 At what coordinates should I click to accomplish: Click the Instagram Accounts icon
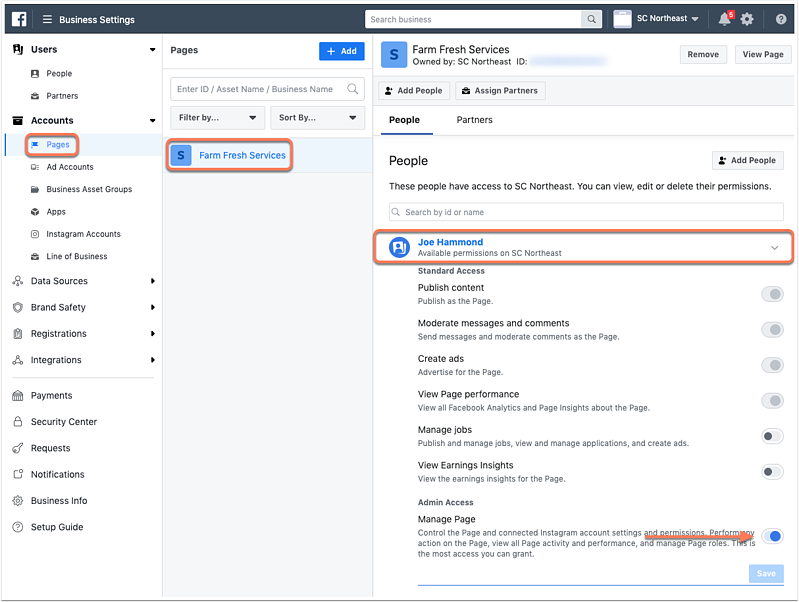tap(35, 234)
